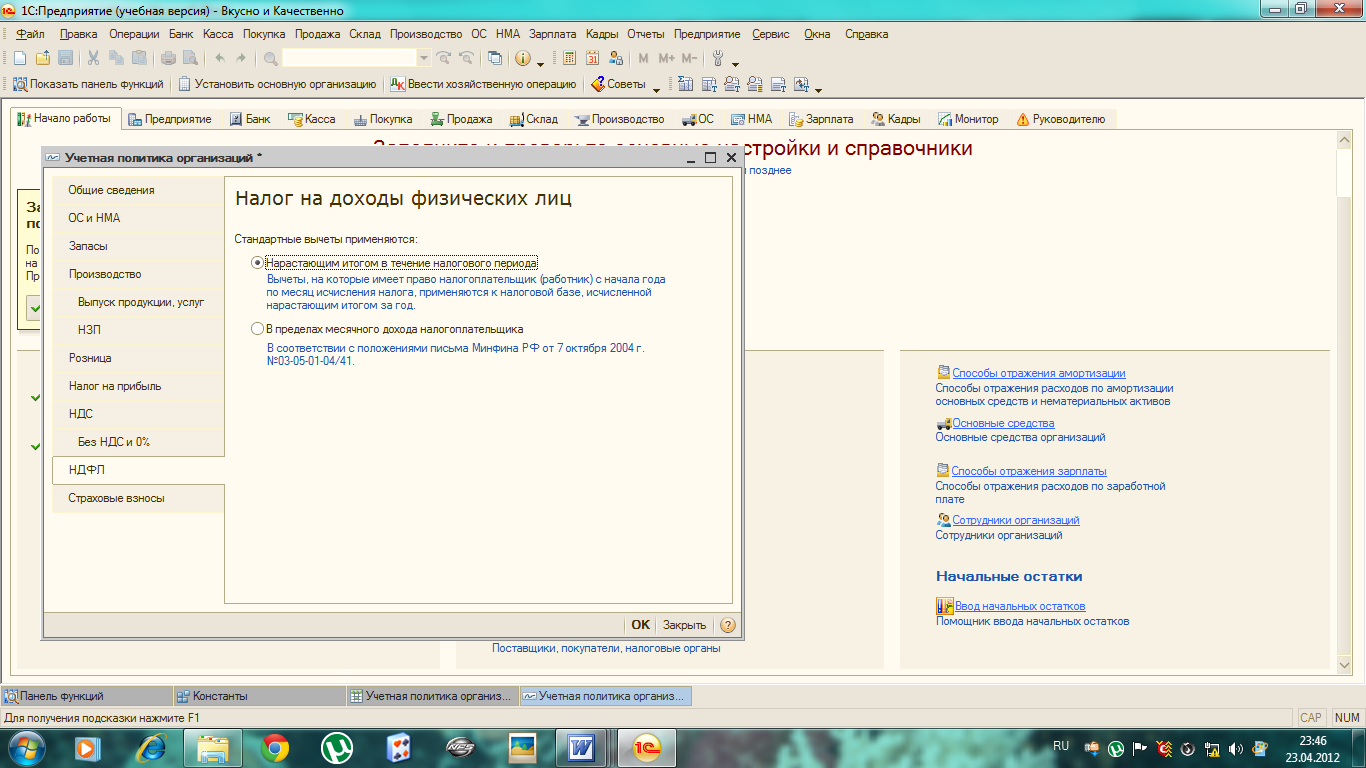Click the Paste clipboard toolbar icon
Viewport: 1366px width, 768px height.
point(139,59)
